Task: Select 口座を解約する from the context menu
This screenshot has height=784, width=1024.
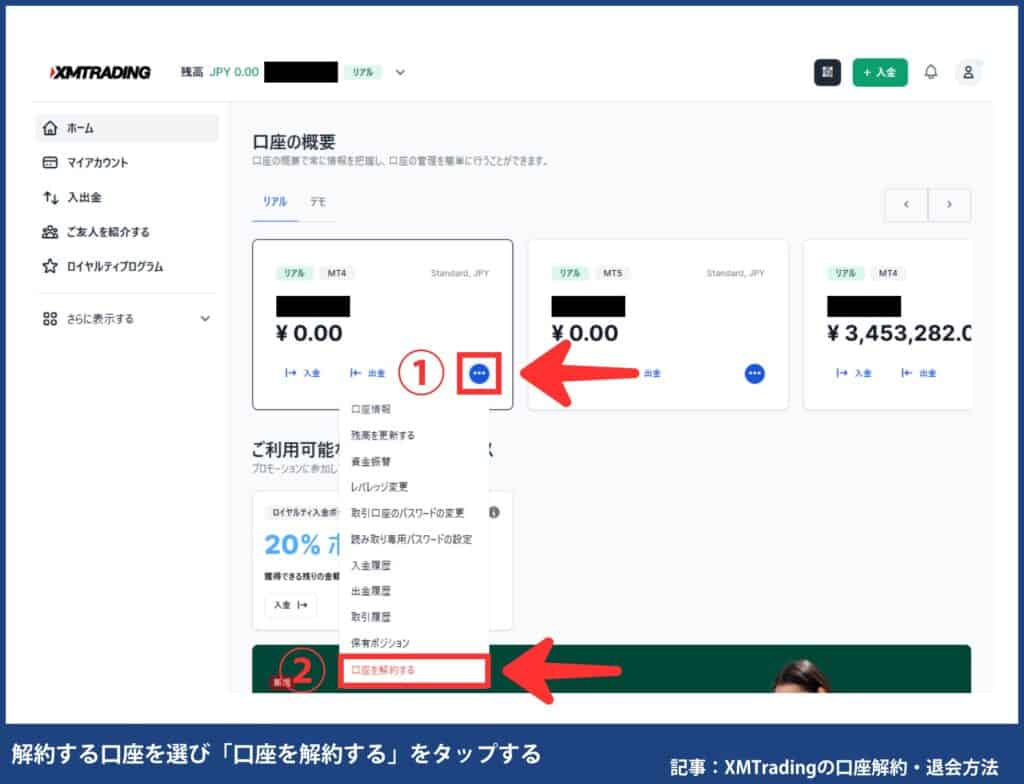Action: click(x=415, y=671)
